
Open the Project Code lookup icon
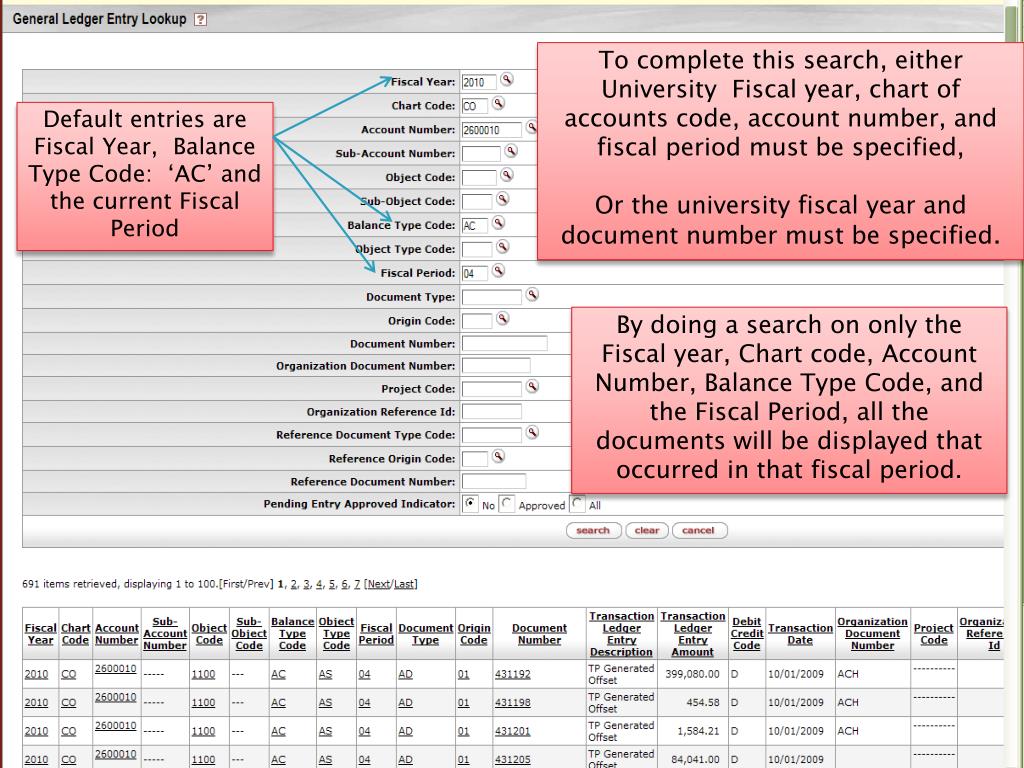[532, 388]
